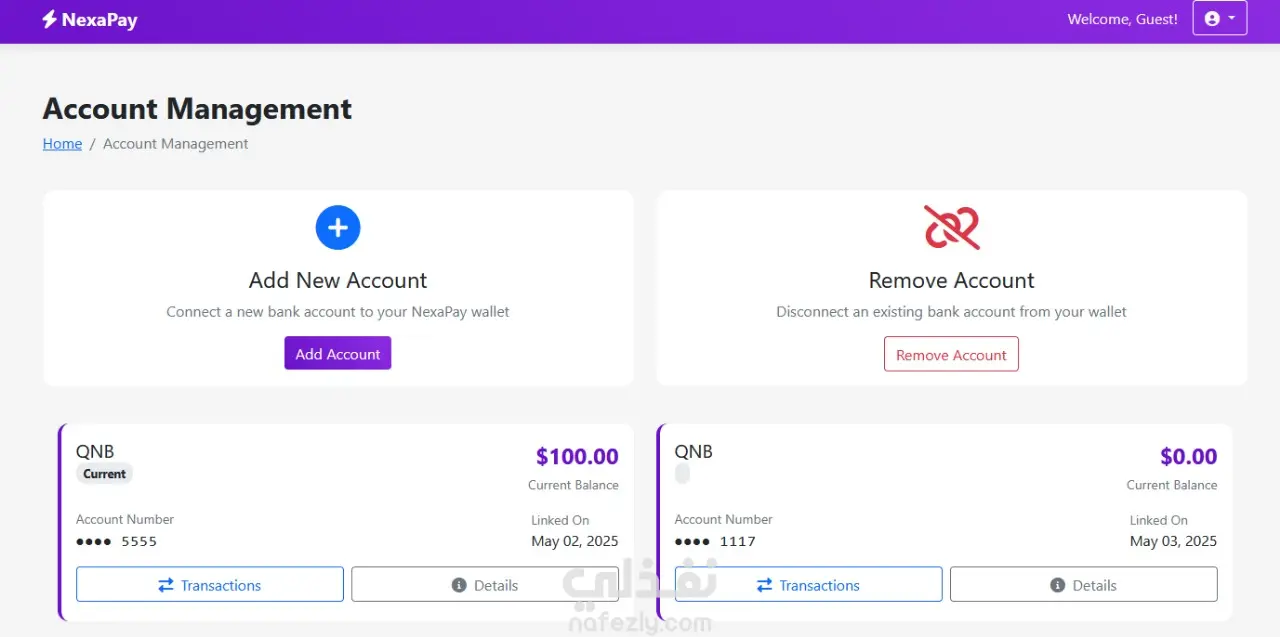Viewport: 1280px width, 637px height.
Task: Click the red broken link icon
Action: [951, 228]
